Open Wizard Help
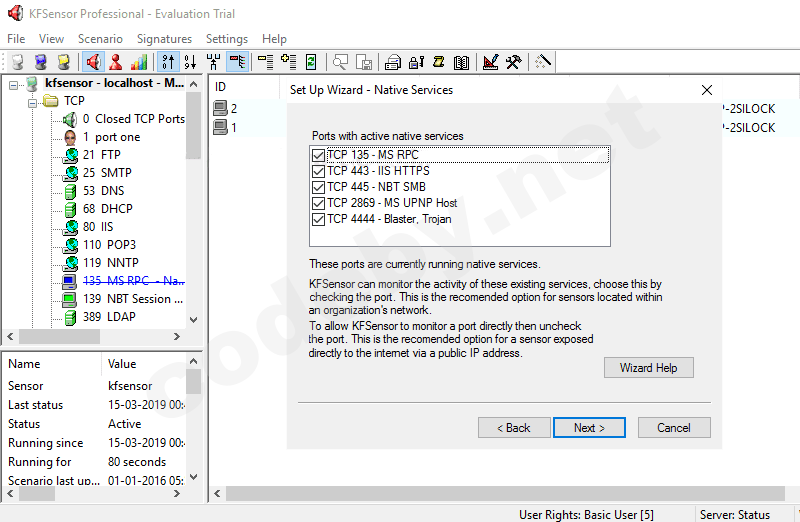The width and height of the screenshot is (800, 522). (648, 368)
